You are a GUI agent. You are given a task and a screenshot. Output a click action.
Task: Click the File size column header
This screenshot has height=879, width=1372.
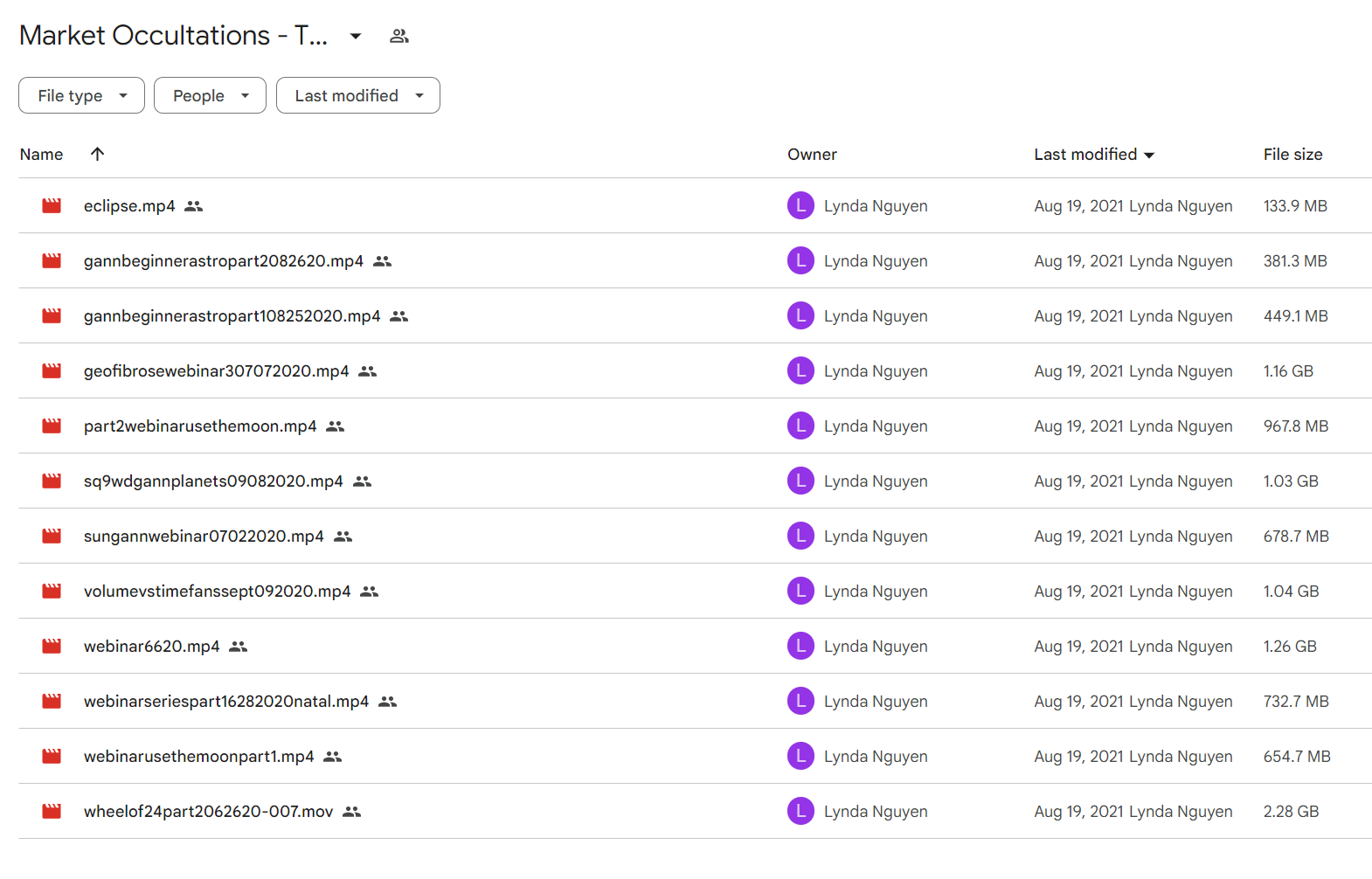click(x=1292, y=155)
